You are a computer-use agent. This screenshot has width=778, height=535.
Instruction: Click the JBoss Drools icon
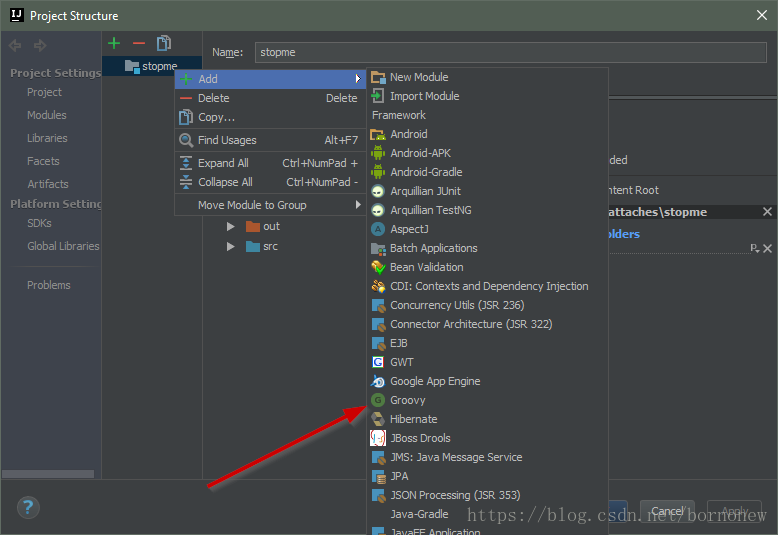click(x=378, y=438)
